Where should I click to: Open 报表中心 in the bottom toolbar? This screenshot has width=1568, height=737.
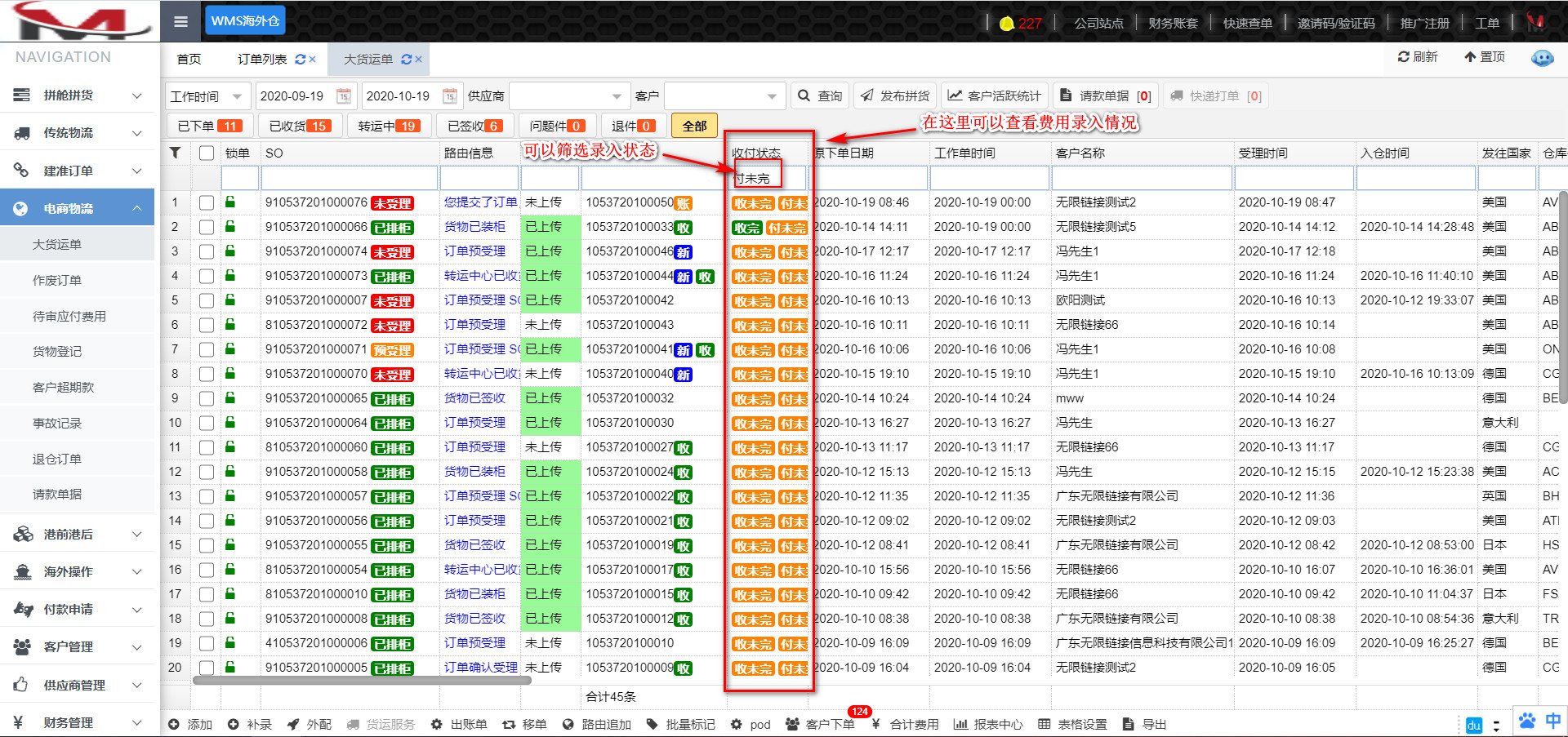pyautogui.click(x=988, y=724)
